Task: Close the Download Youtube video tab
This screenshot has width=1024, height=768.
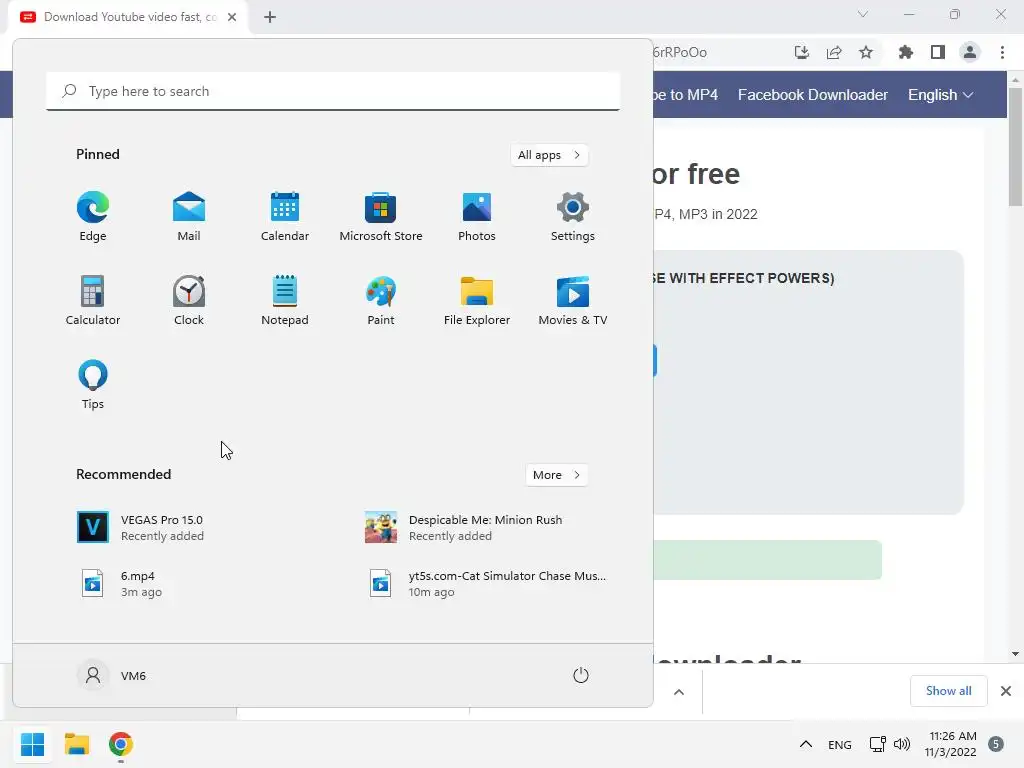Action: pyautogui.click(x=232, y=17)
